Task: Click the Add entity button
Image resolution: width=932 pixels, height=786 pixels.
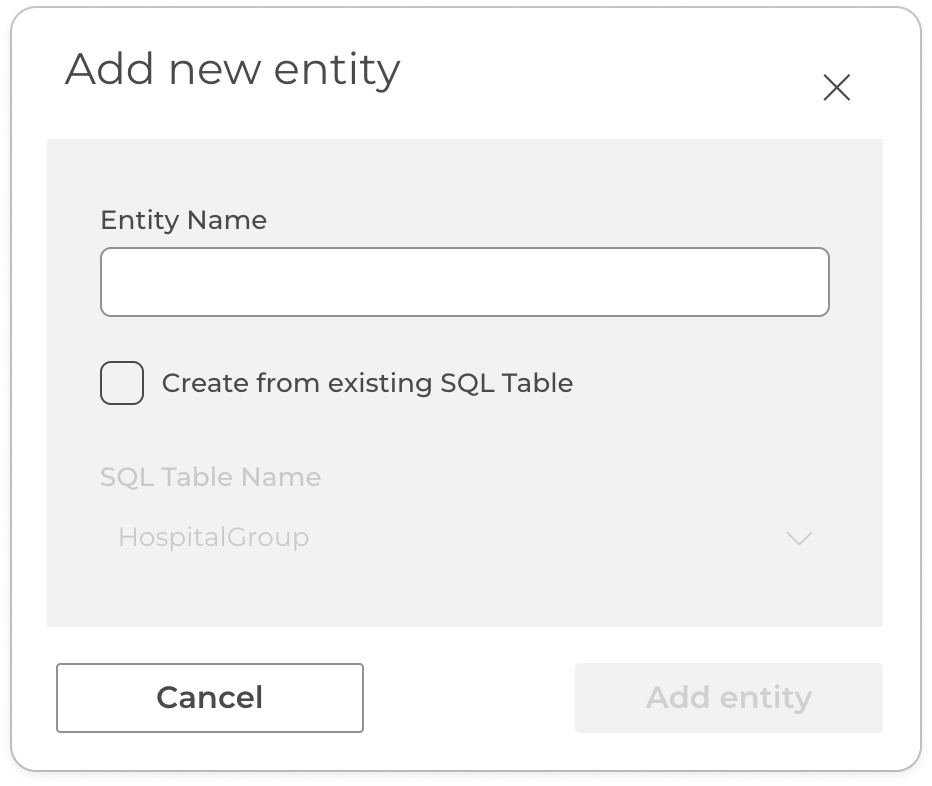Action: click(728, 697)
